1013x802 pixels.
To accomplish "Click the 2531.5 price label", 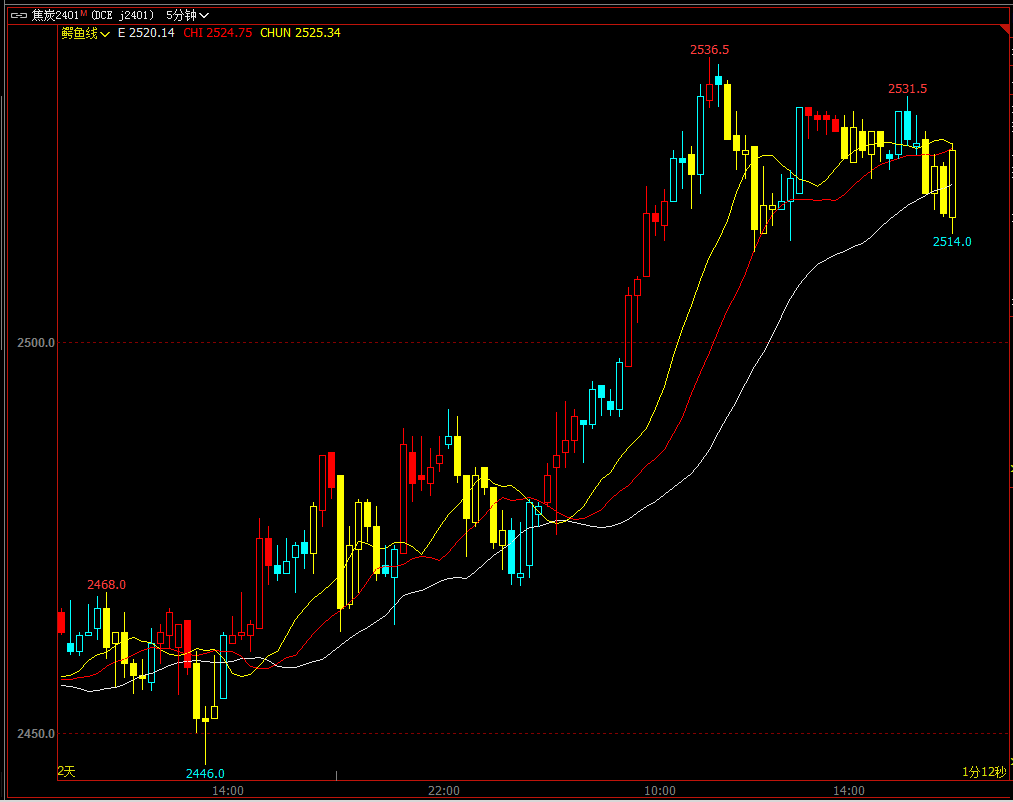I will pyautogui.click(x=907, y=89).
